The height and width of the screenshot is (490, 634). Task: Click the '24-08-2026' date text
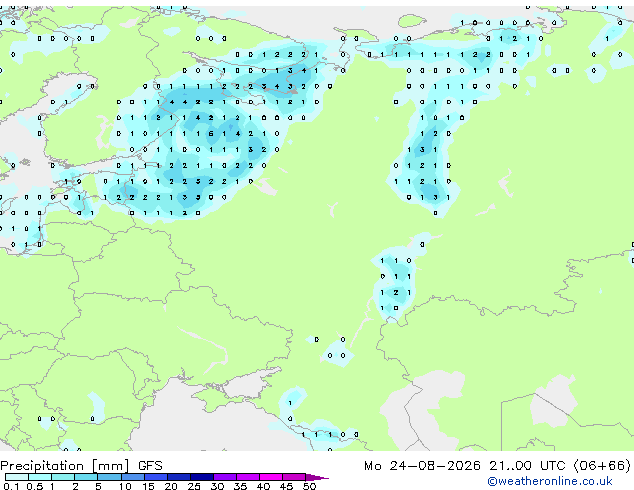point(435,466)
